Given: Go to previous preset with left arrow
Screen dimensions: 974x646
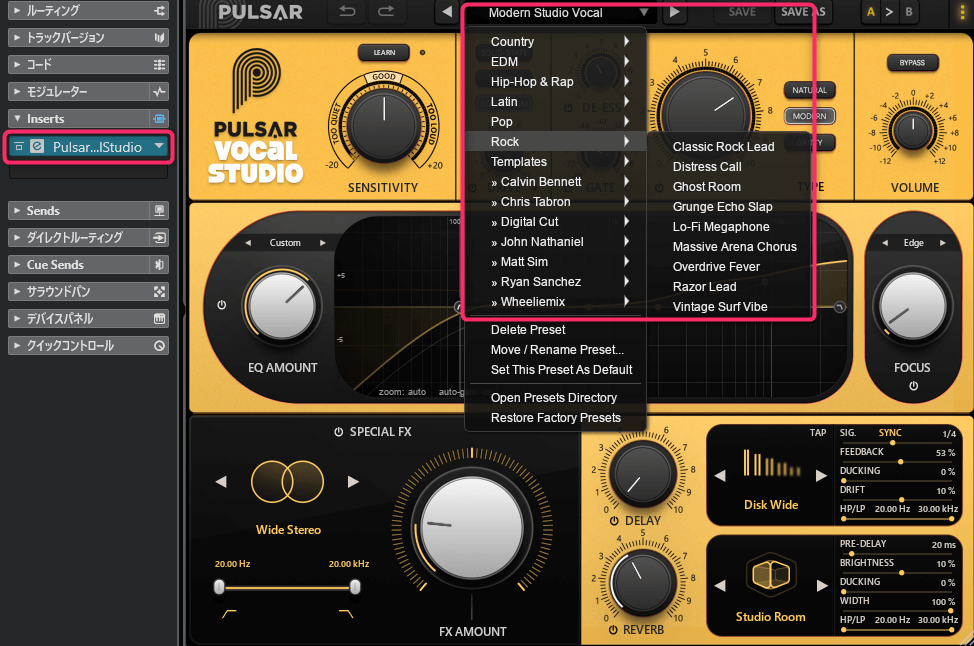Looking at the screenshot, I should (x=447, y=12).
